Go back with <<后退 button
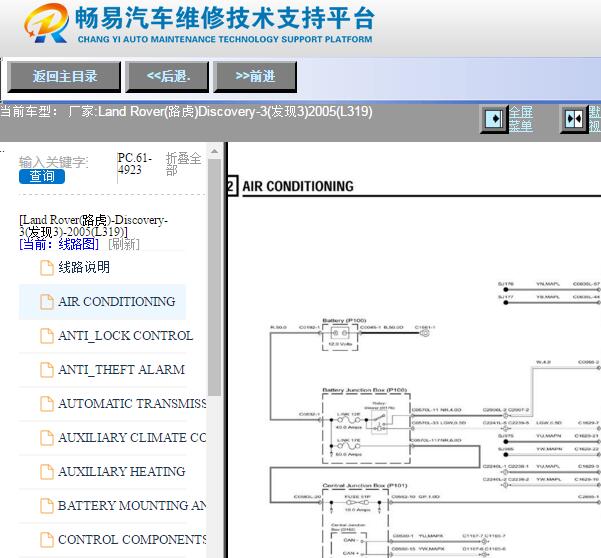Image resolution: width=601 pixels, height=558 pixels. pos(167,76)
